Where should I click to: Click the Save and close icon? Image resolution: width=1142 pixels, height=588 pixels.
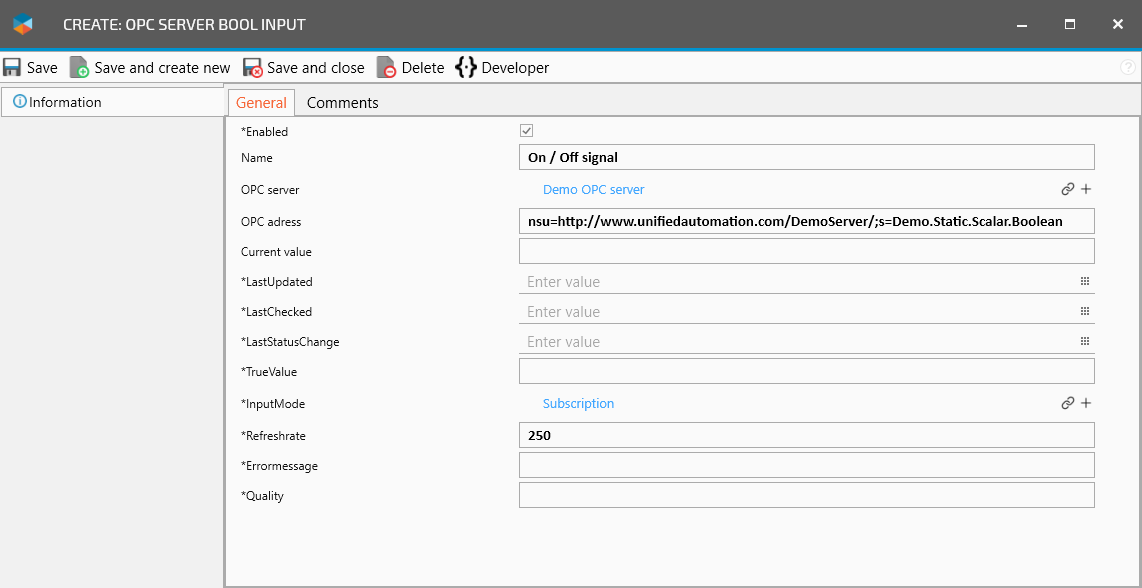[253, 68]
